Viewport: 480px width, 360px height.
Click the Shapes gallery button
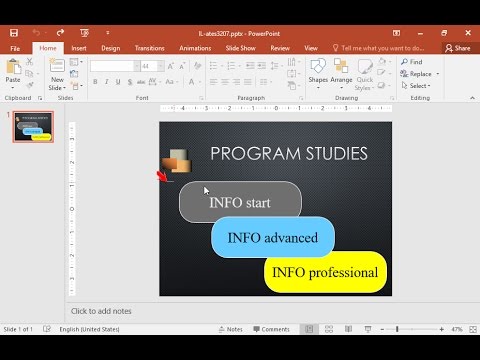tap(318, 74)
